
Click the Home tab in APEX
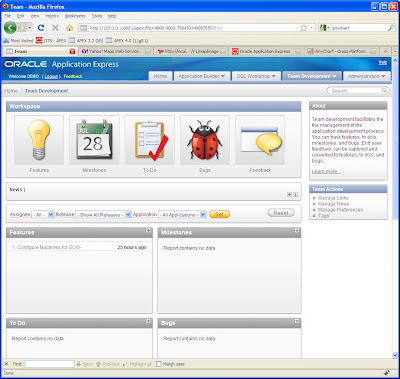click(x=160, y=76)
